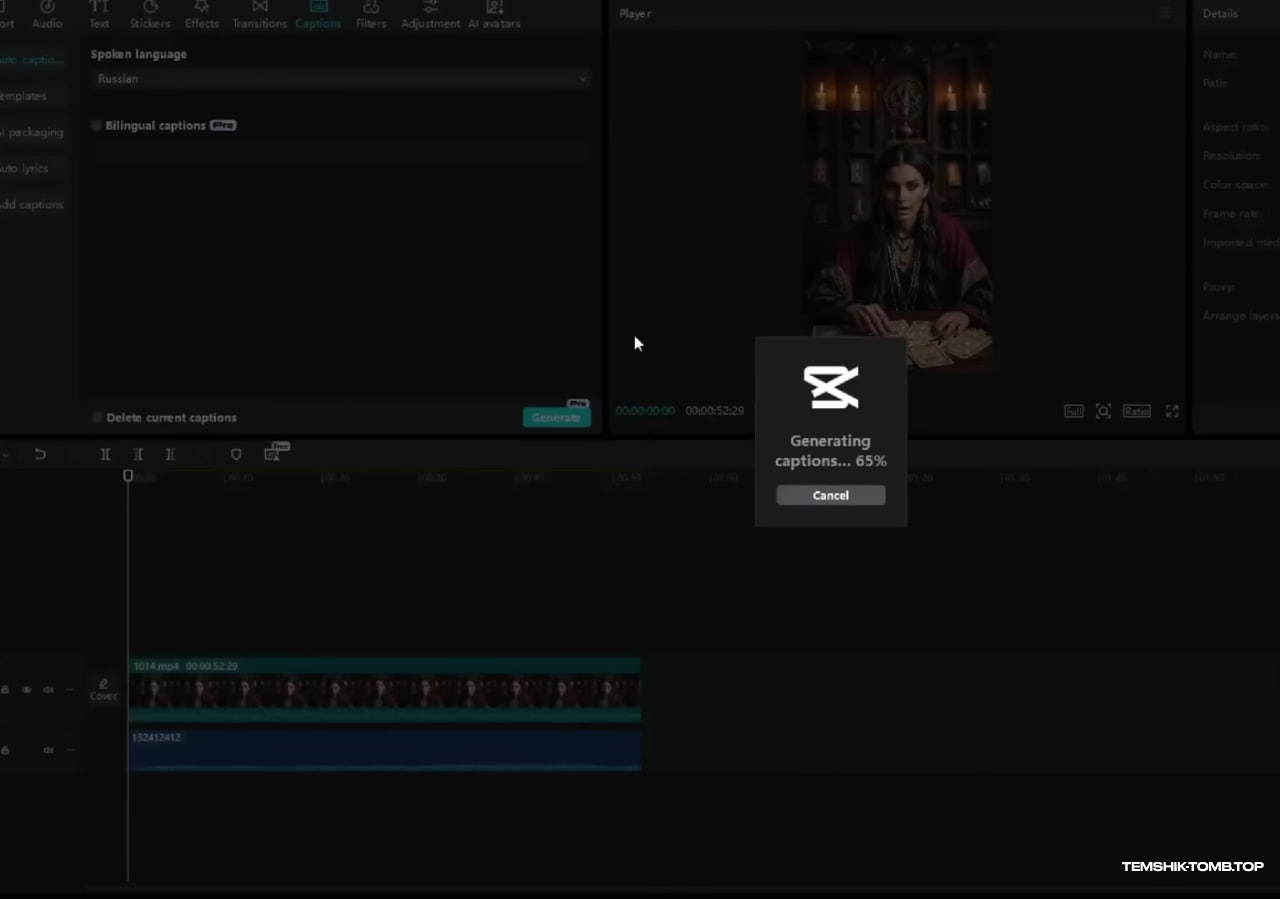Click the Aspect ratio label in Details
Viewport: 1280px width, 899px height.
1236,127
